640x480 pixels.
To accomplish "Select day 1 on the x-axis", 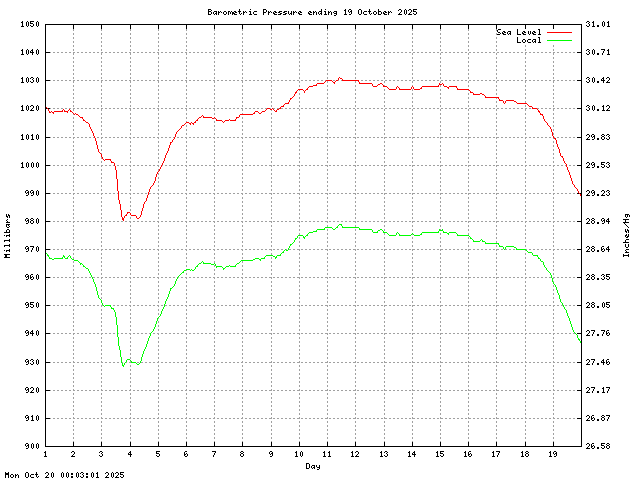I will click(x=45, y=455).
